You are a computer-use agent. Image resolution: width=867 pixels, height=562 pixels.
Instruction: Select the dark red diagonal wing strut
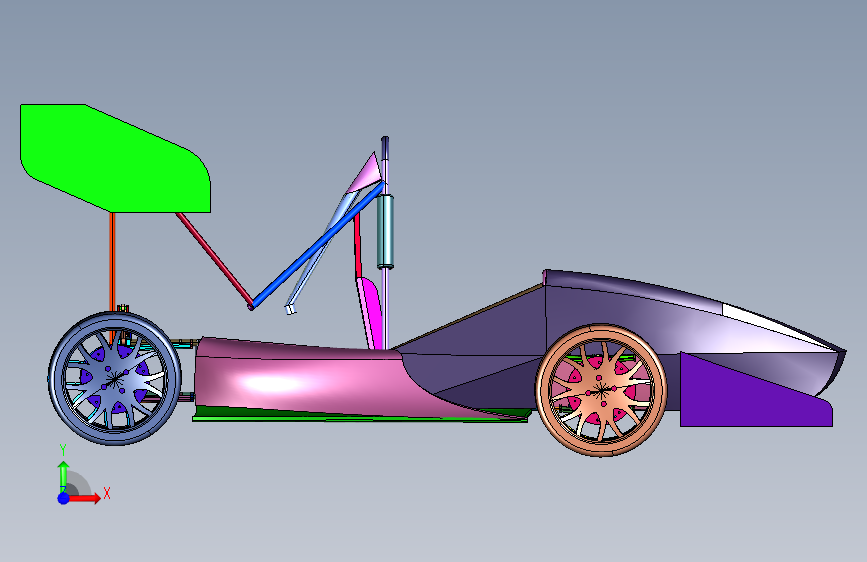tap(215, 261)
